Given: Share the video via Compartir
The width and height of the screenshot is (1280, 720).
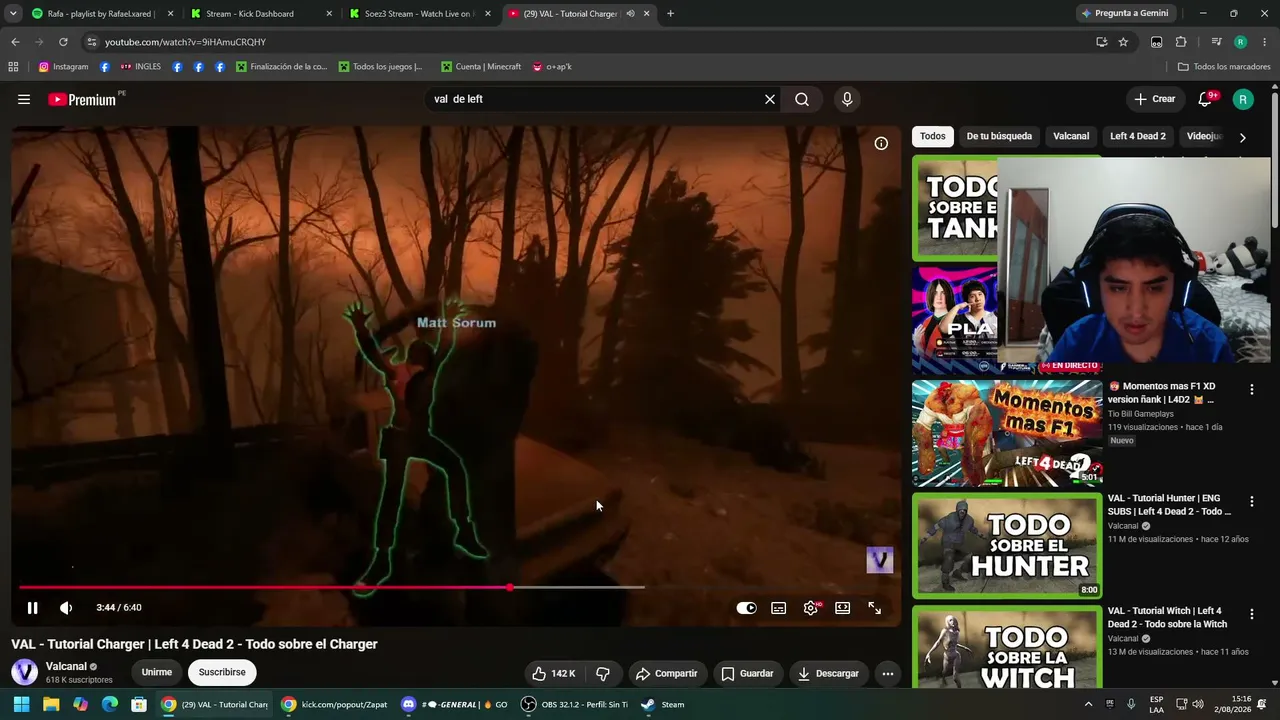Looking at the screenshot, I should tap(667, 673).
